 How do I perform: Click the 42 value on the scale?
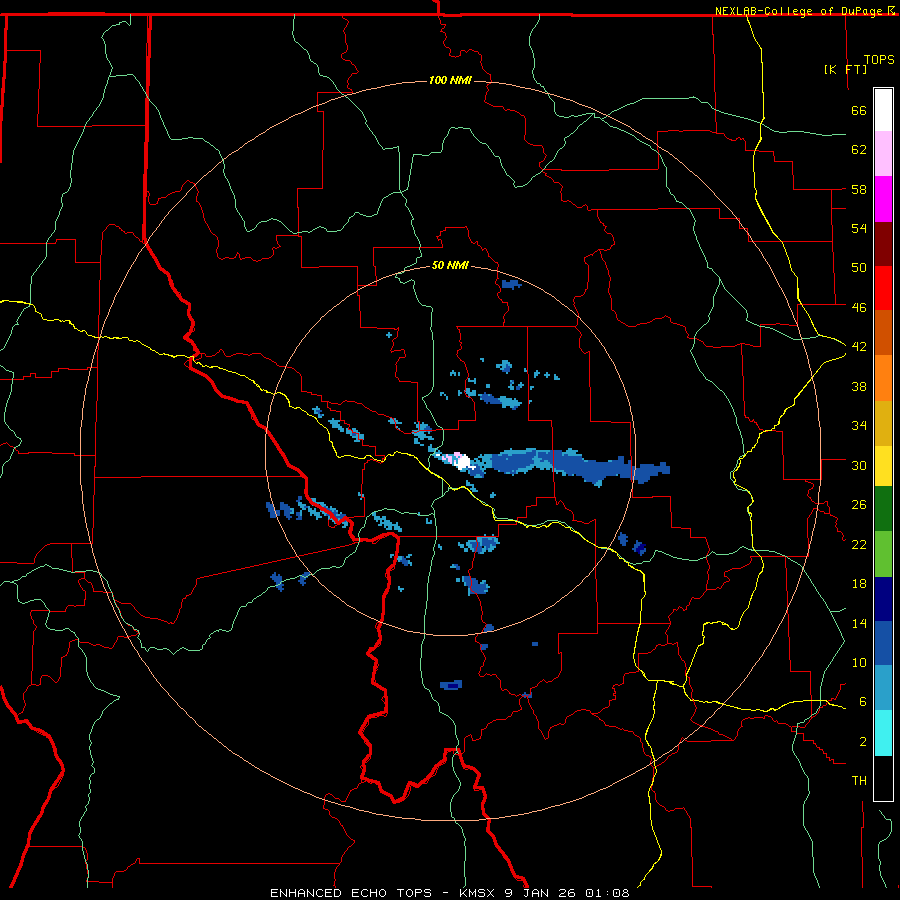tap(859, 347)
